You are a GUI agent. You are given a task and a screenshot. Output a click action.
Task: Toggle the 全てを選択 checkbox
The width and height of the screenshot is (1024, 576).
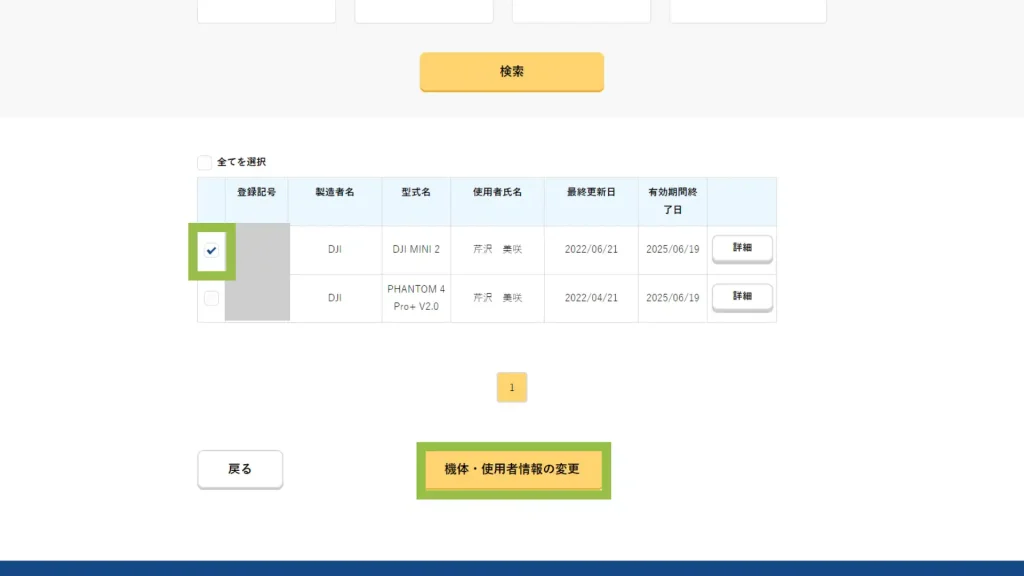click(205, 162)
